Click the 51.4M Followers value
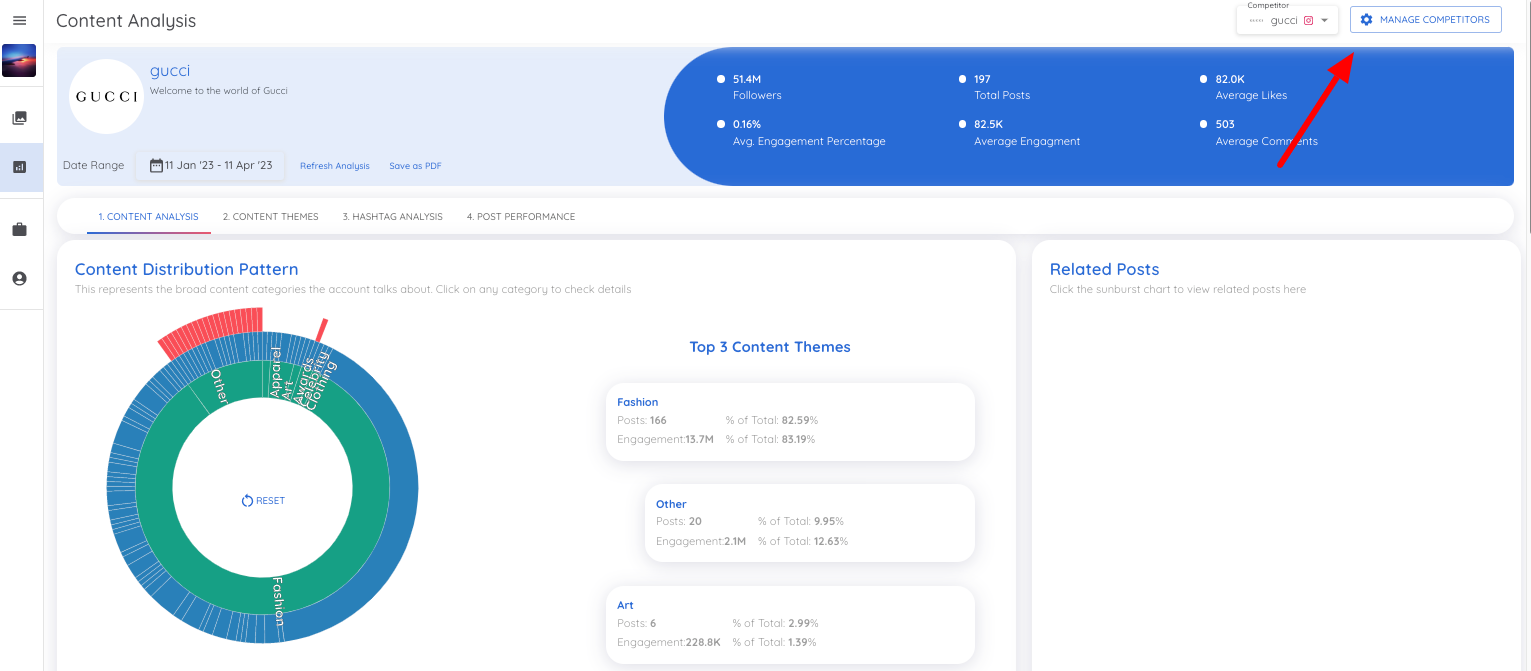This screenshot has height=671, width=1531. click(x=747, y=79)
